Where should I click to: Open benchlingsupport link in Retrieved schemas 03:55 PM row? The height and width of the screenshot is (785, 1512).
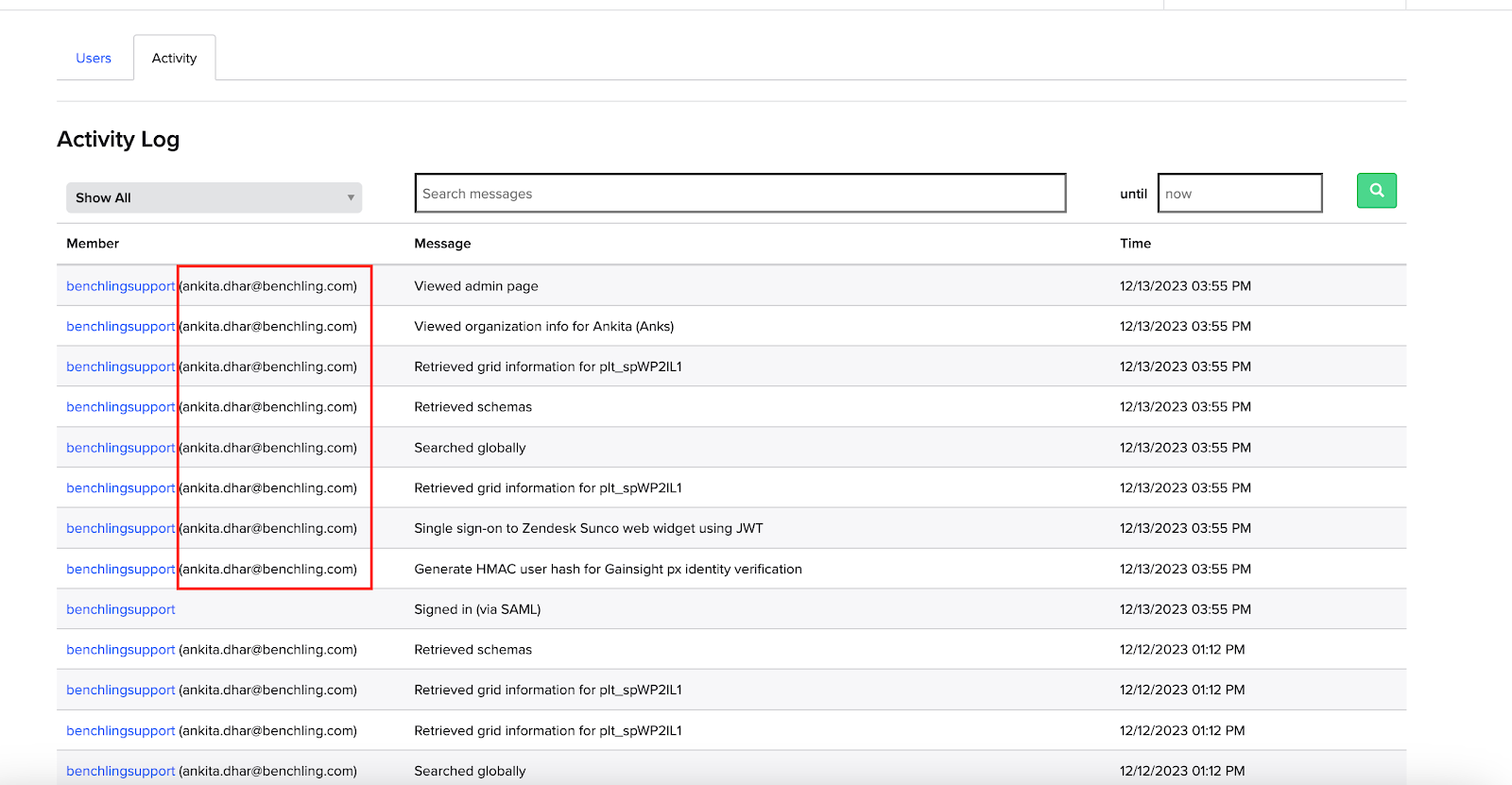pyautogui.click(x=121, y=407)
